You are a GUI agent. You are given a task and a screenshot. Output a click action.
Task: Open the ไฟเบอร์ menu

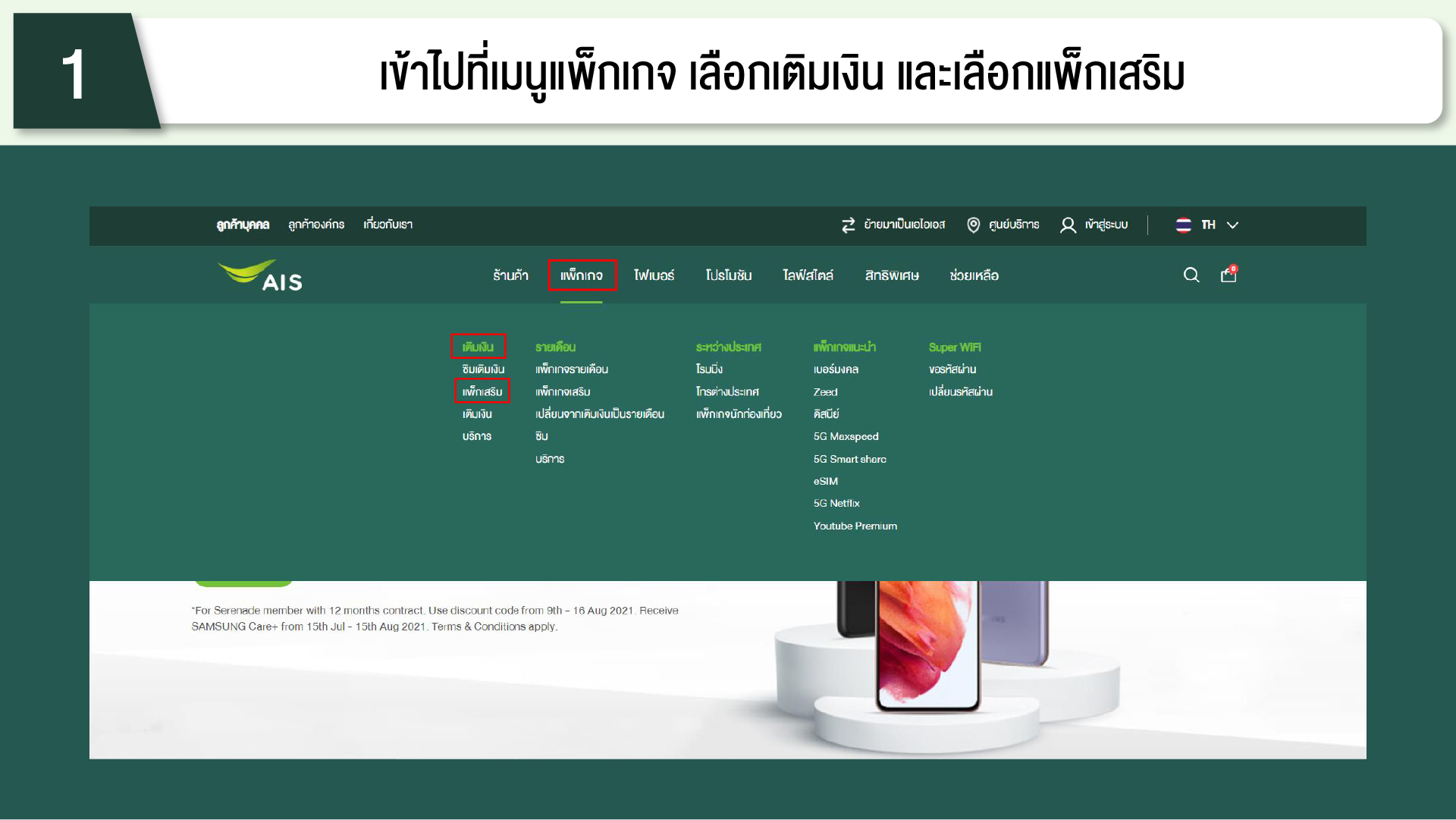click(x=654, y=275)
